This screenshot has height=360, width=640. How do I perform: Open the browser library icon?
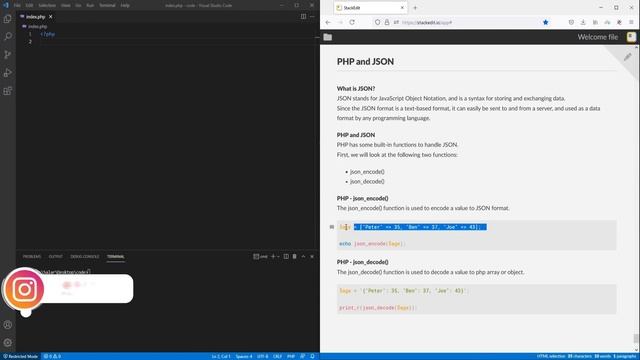point(595,22)
